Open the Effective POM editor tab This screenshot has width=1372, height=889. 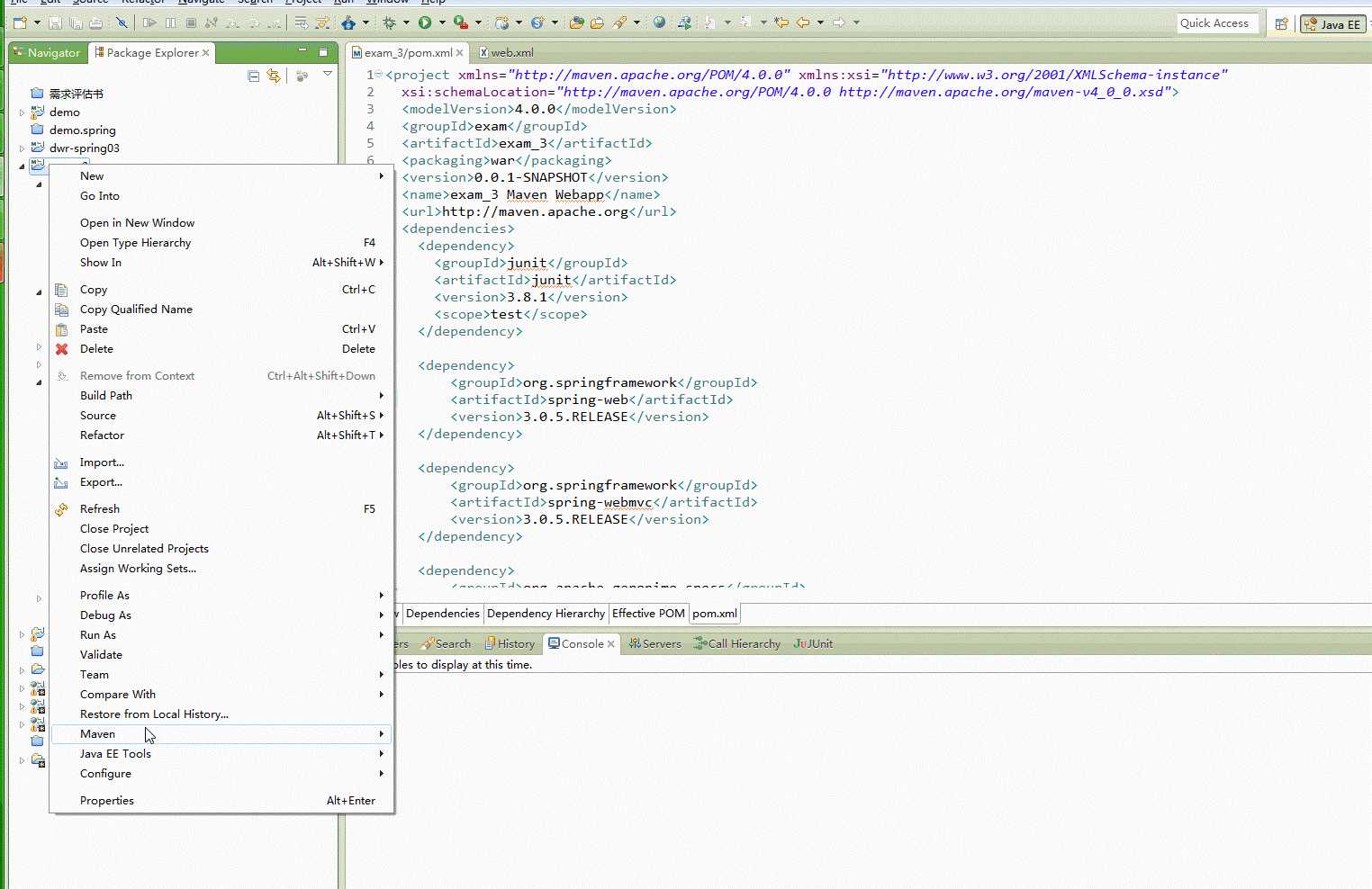(648, 614)
